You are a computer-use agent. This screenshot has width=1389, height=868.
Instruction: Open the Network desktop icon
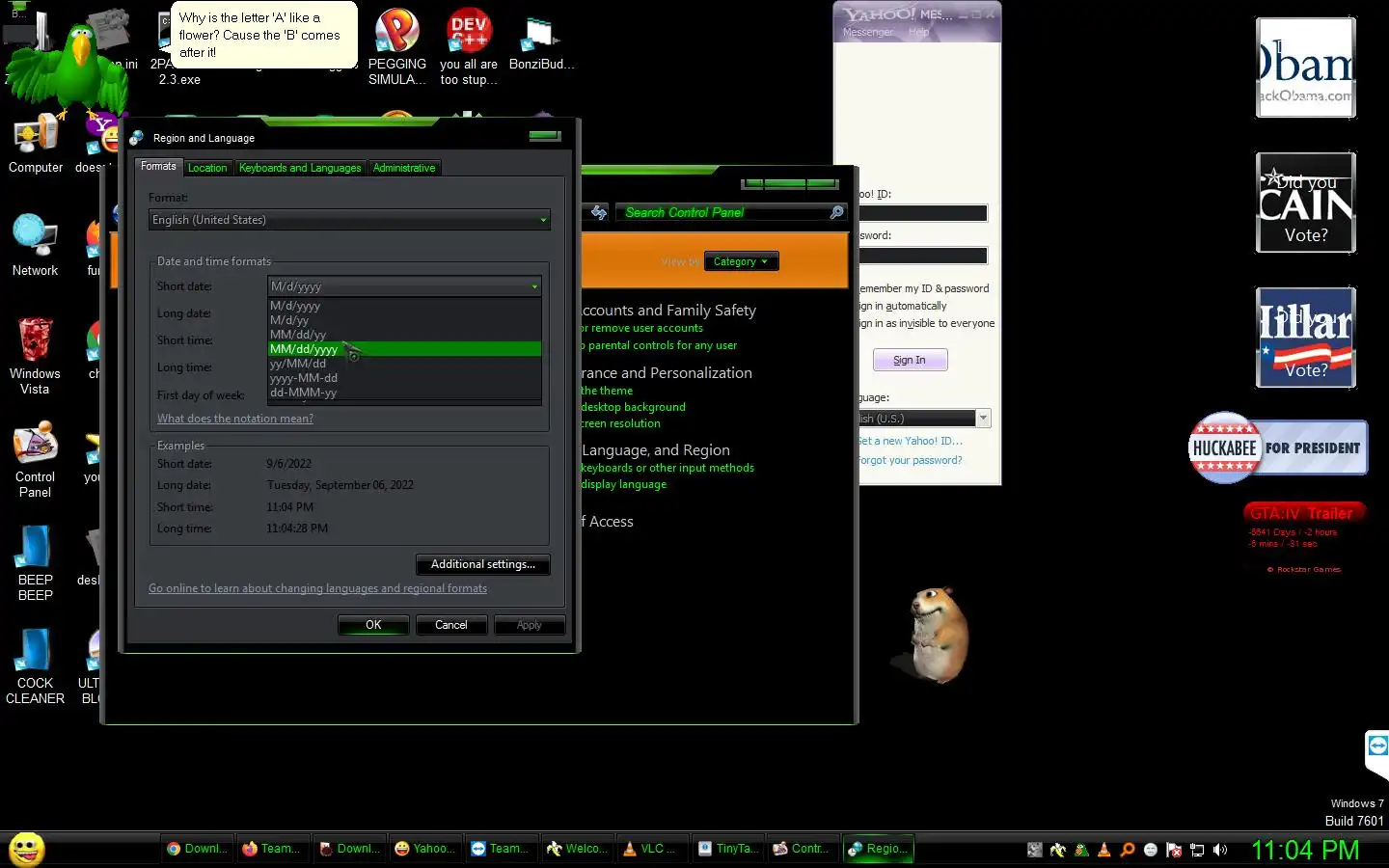point(35,246)
